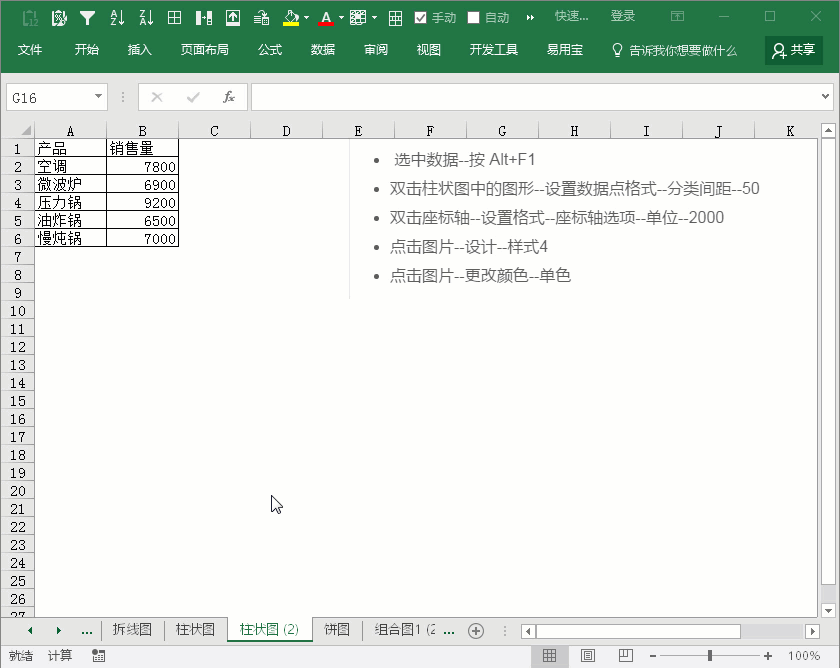Screen dimensions: 840x668
Task: Click the Sort A to Z icon
Action: (116, 15)
